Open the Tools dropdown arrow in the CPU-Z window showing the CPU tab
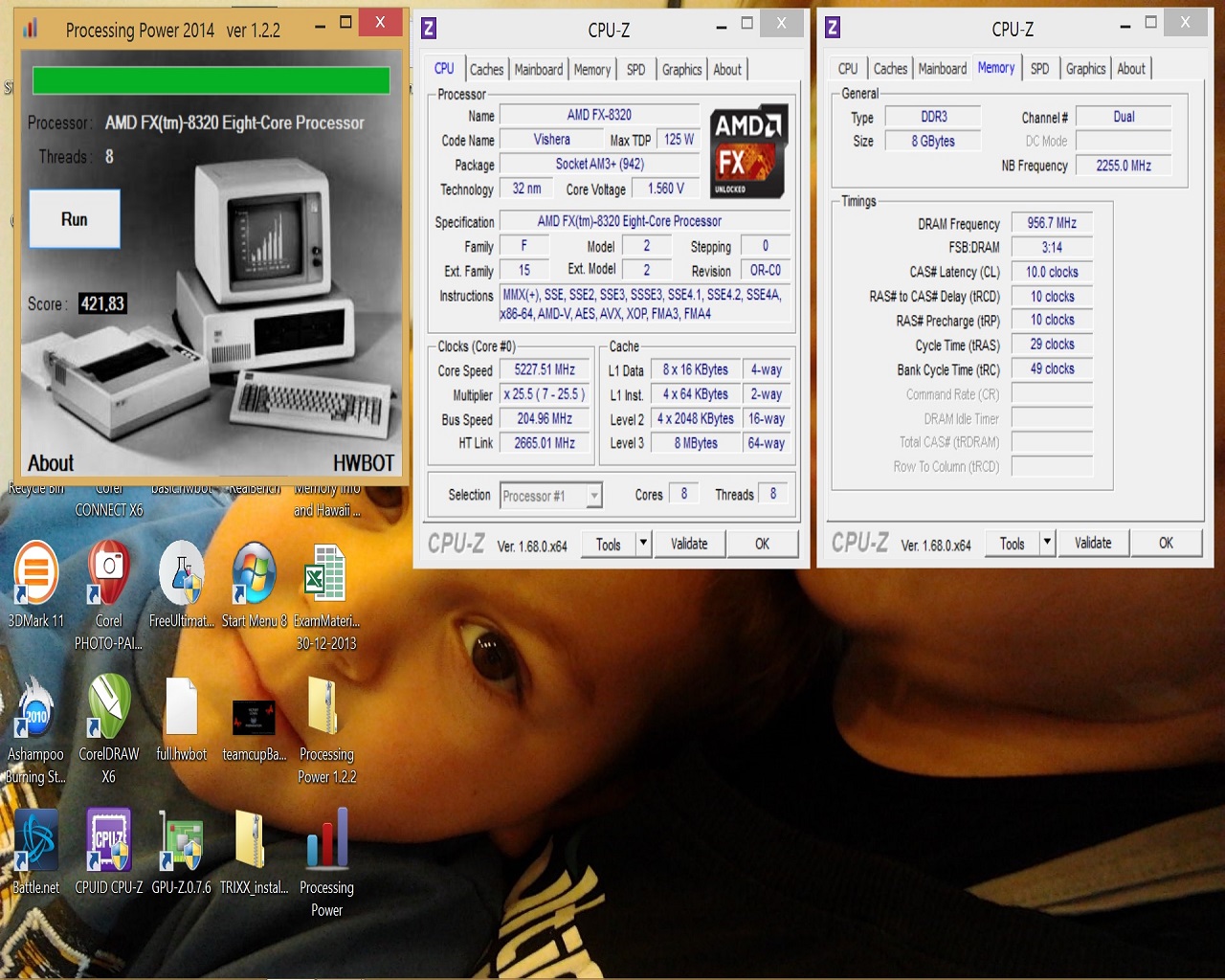Viewport: 1225px width, 980px height. 643,544
